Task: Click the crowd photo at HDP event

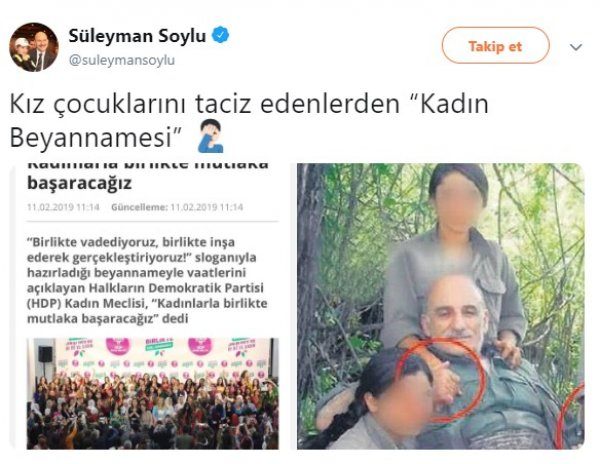Action: [153, 394]
